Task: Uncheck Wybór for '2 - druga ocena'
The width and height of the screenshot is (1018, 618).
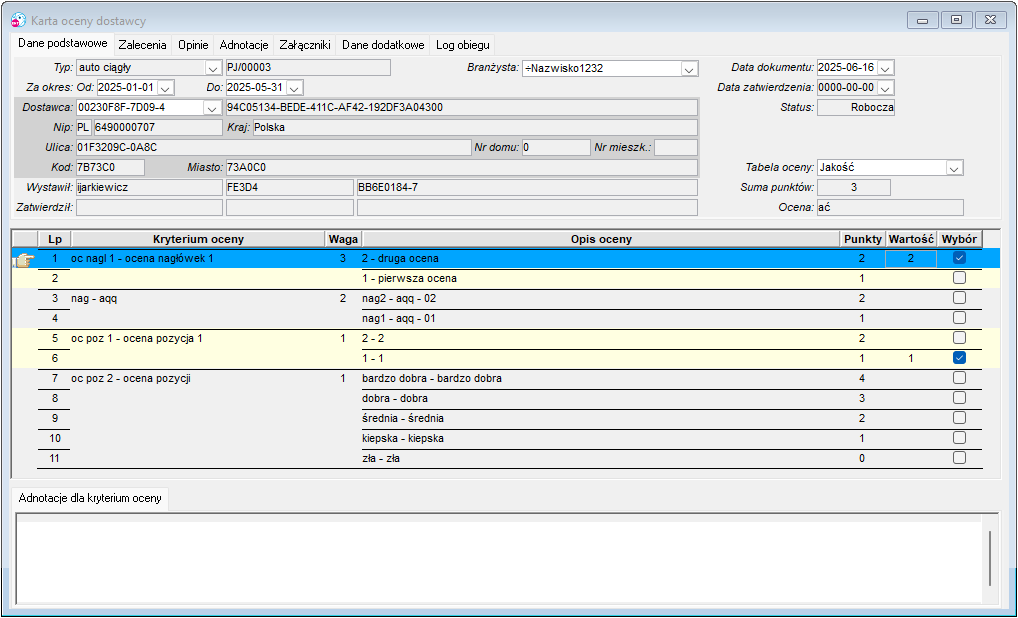Action: [959, 258]
